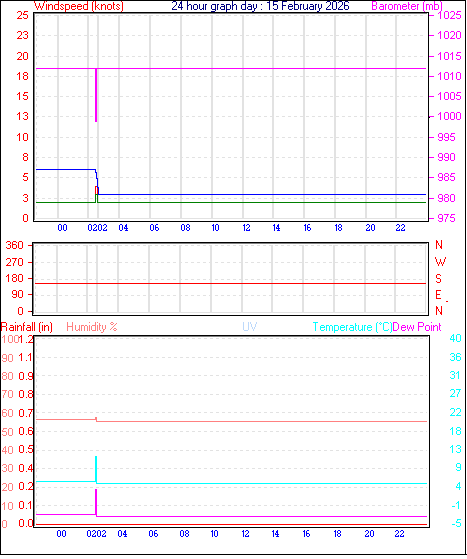Select the "Humidity %" legend label
Image resolution: width=467 pixels, height=559 pixels.
[92, 327]
